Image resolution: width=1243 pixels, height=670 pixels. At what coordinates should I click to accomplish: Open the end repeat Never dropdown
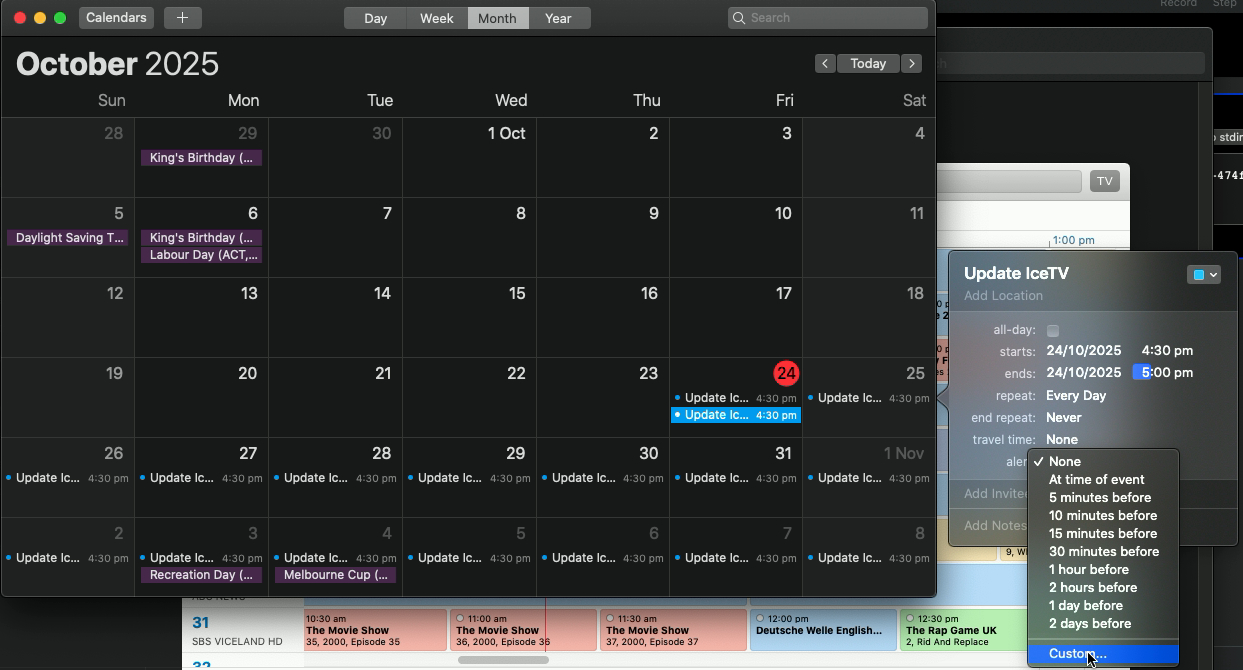pyautogui.click(x=1064, y=418)
